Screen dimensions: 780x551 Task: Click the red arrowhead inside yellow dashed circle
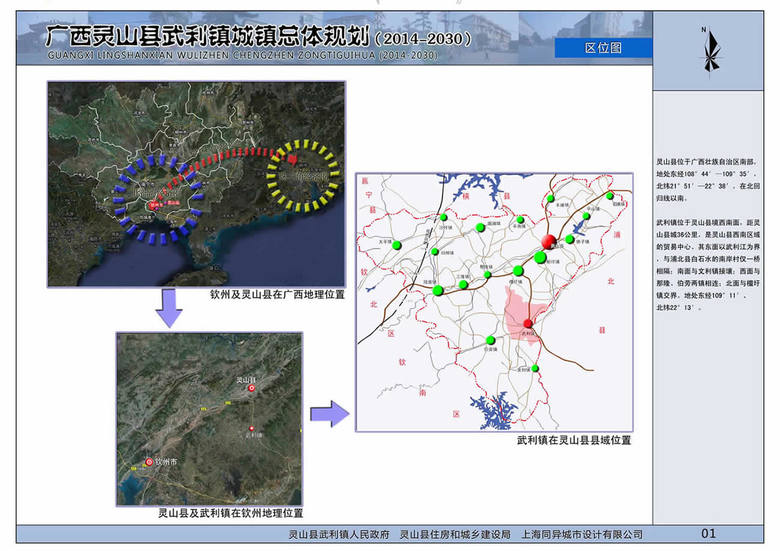point(291,159)
